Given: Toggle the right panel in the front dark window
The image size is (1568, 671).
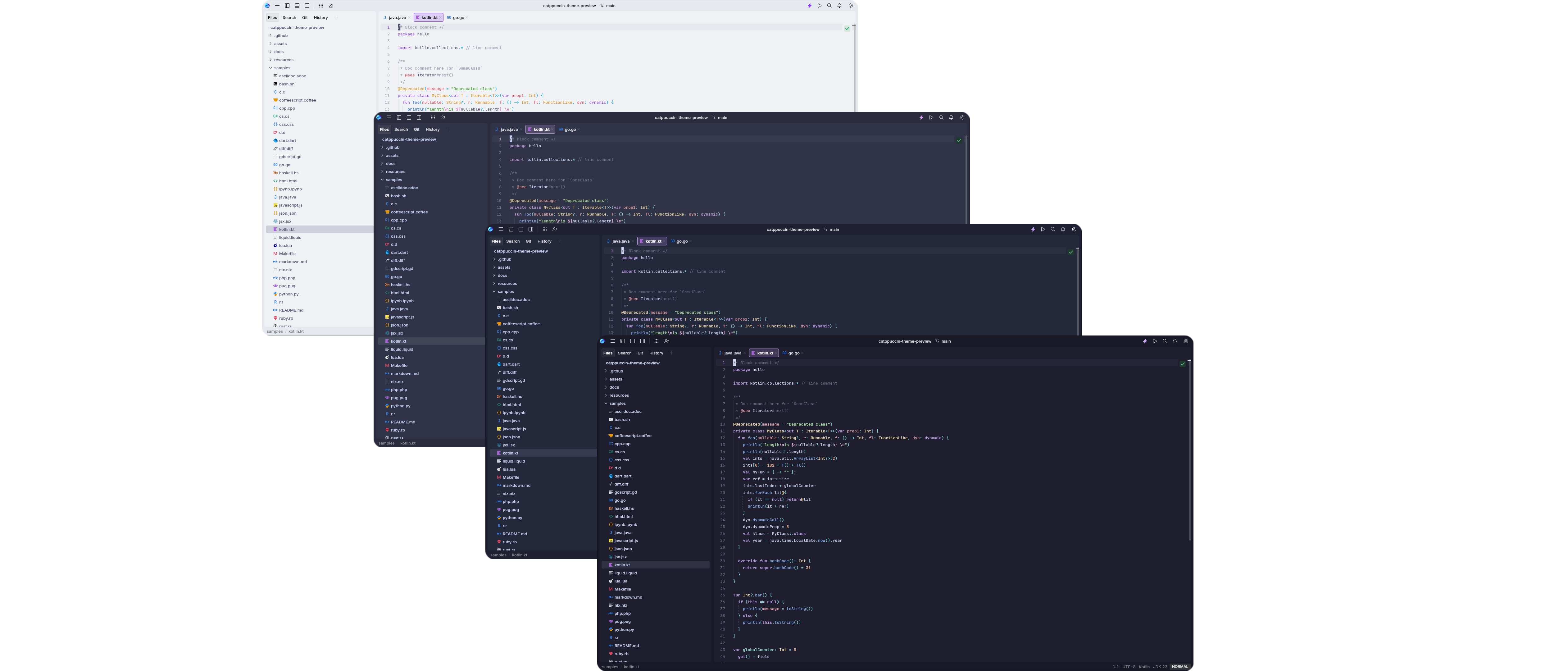Looking at the screenshot, I should [642, 342].
